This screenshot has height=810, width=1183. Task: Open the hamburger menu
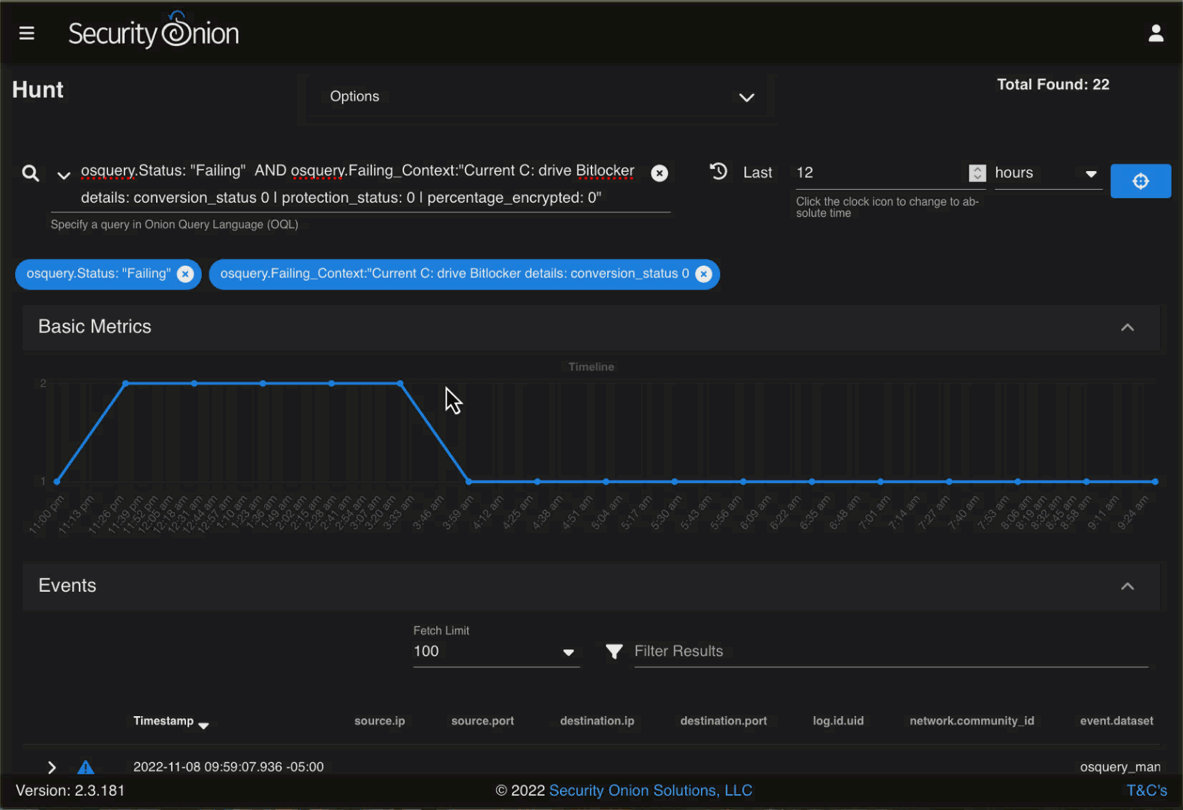pyautogui.click(x=26, y=31)
